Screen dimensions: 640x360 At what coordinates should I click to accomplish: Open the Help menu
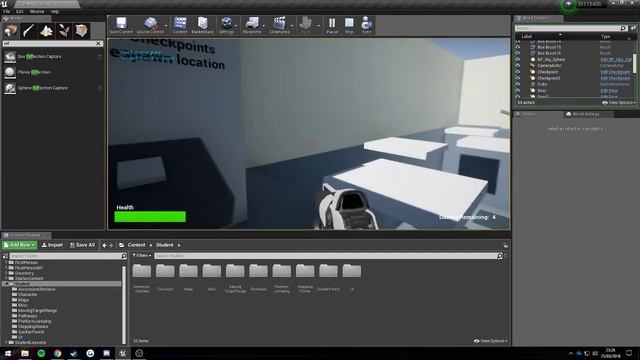click(x=55, y=11)
